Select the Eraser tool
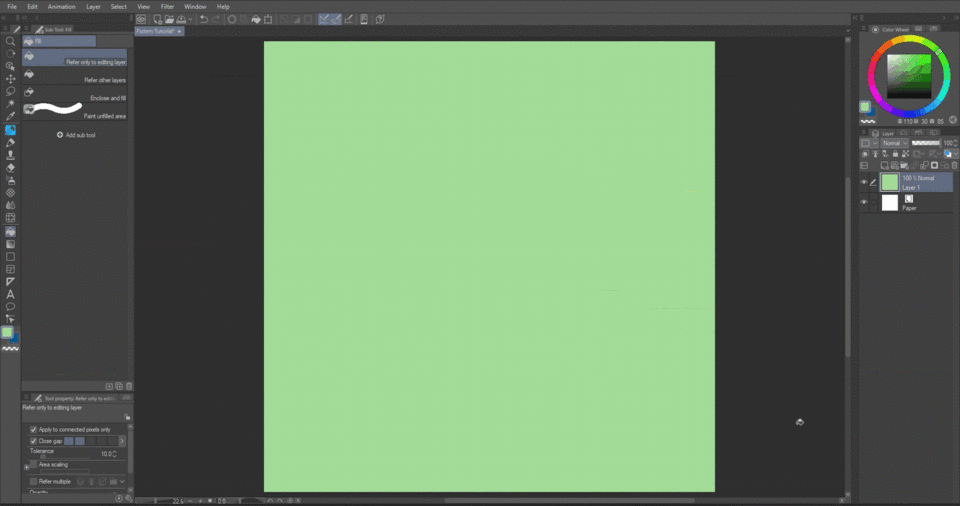The image size is (960, 506). pos(10,167)
